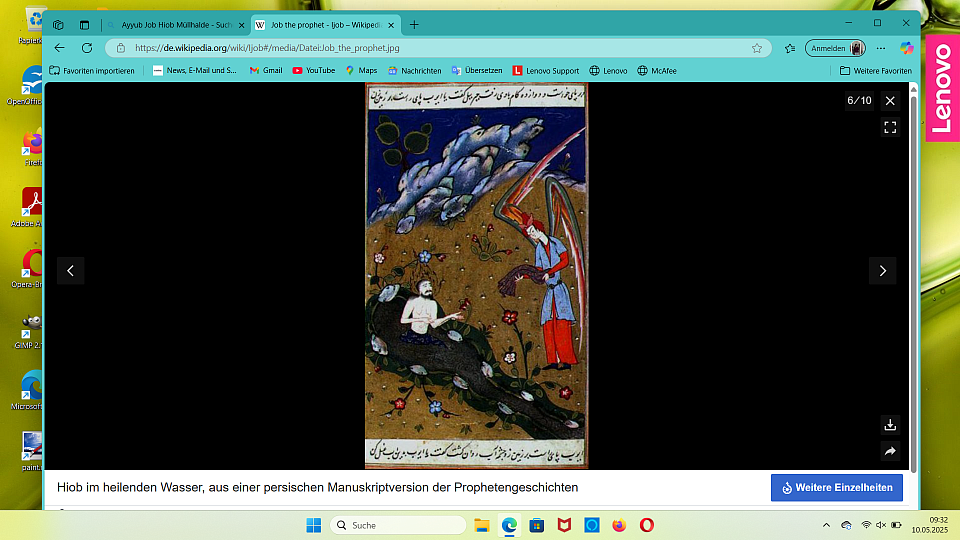This screenshot has width=960, height=540.
Task: Select the Job the prophet Wikipedia tab
Action: click(326, 25)
